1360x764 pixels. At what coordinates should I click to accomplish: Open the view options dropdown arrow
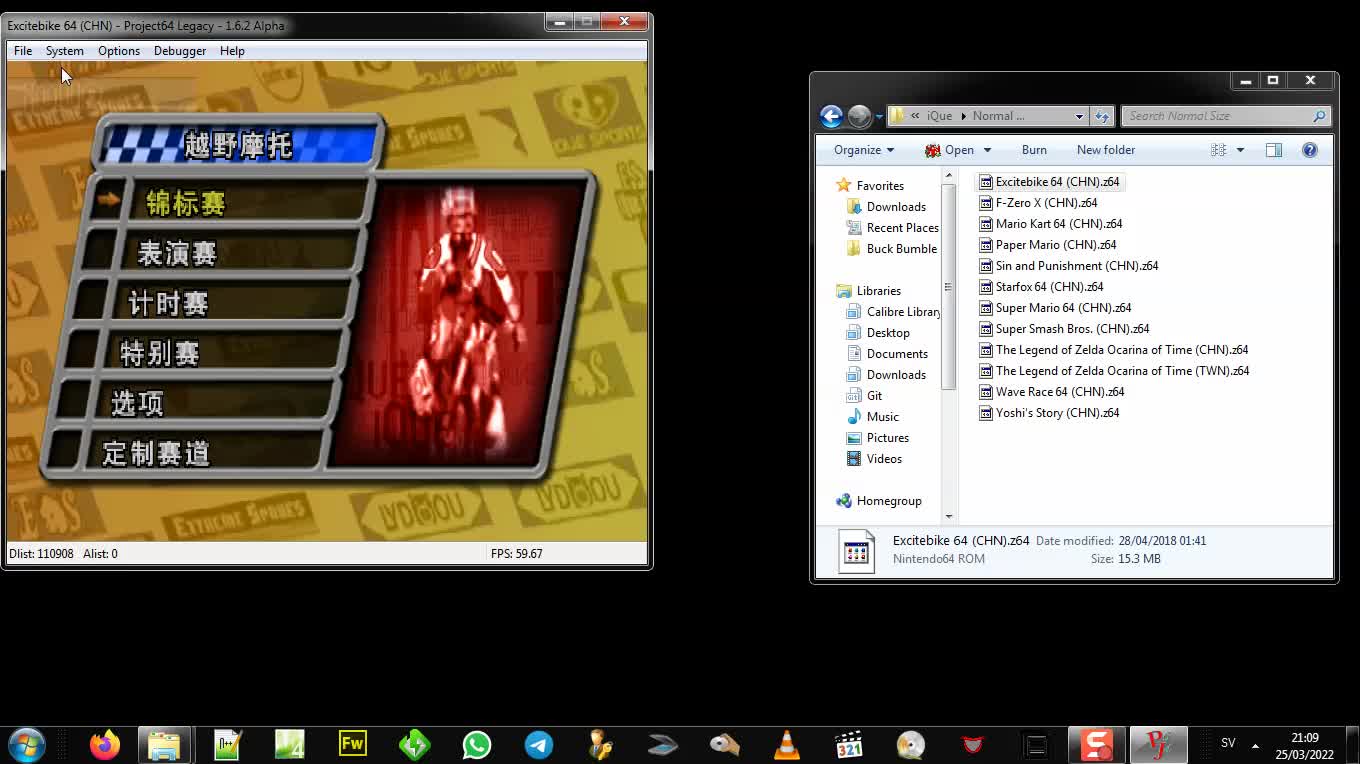tap(1240, 150)
